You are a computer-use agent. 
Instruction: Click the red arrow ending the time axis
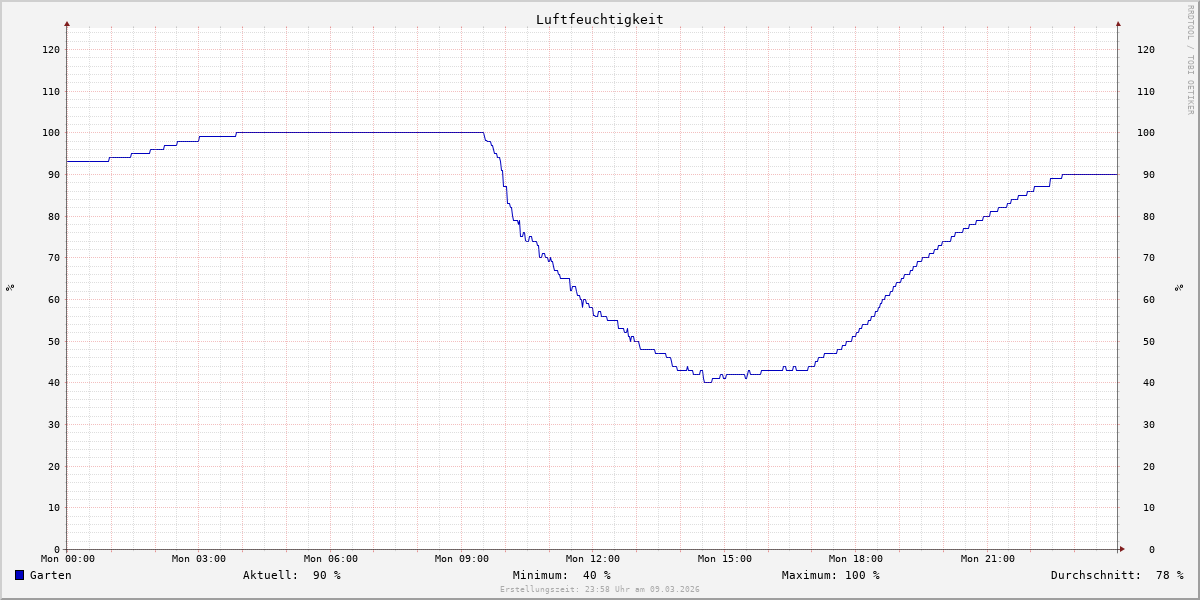(1122, 549)
